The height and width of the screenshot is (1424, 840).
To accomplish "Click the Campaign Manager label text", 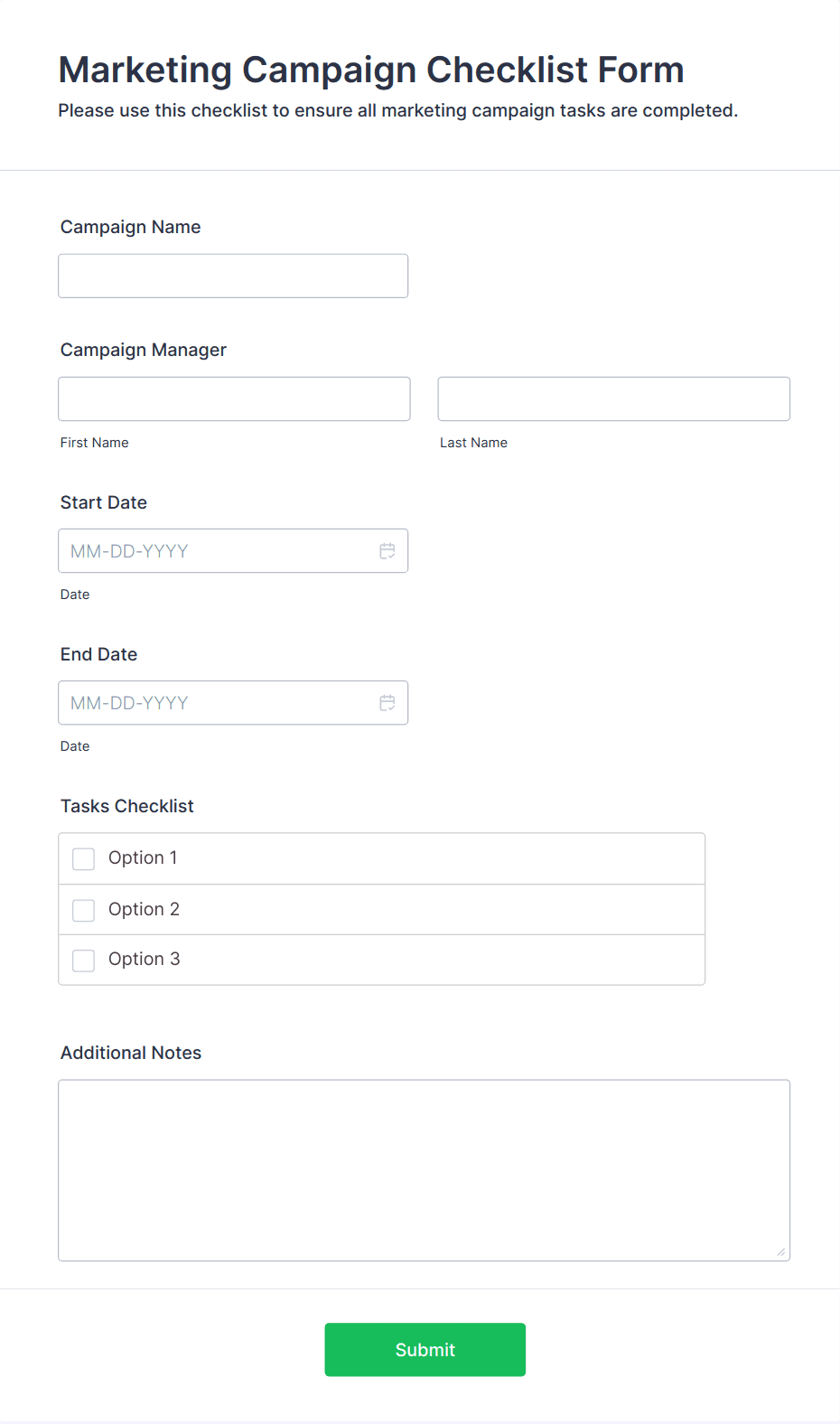I will pos(144,350).
